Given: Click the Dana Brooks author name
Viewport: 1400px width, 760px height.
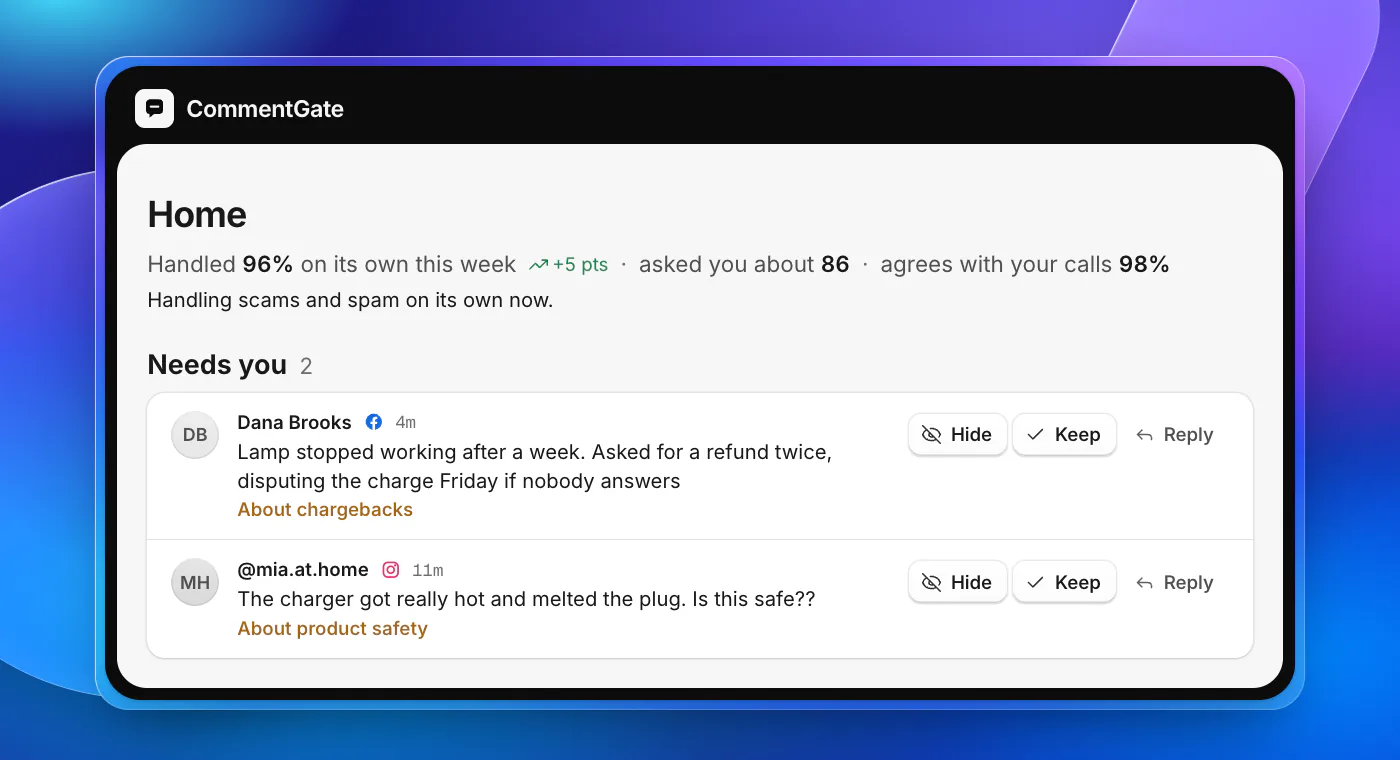Looking at the screenshot, I should (294, 422).
